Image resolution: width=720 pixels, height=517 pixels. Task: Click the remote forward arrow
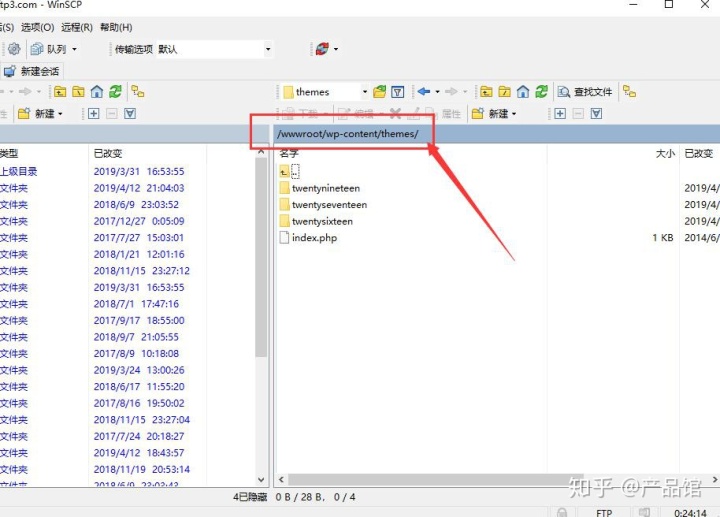pos(451,92)
